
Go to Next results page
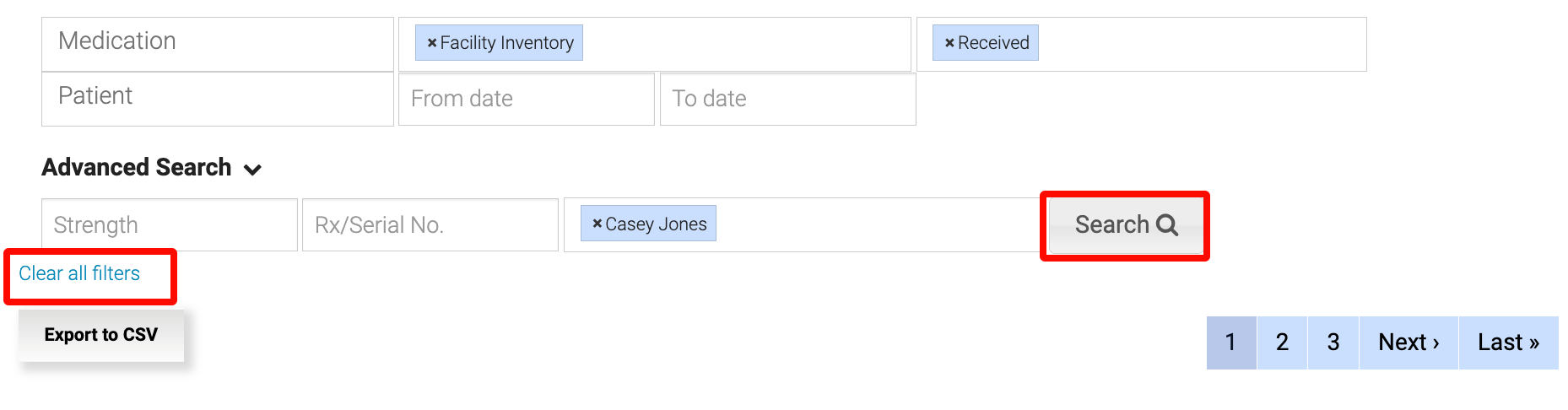tap(1408, 343)
